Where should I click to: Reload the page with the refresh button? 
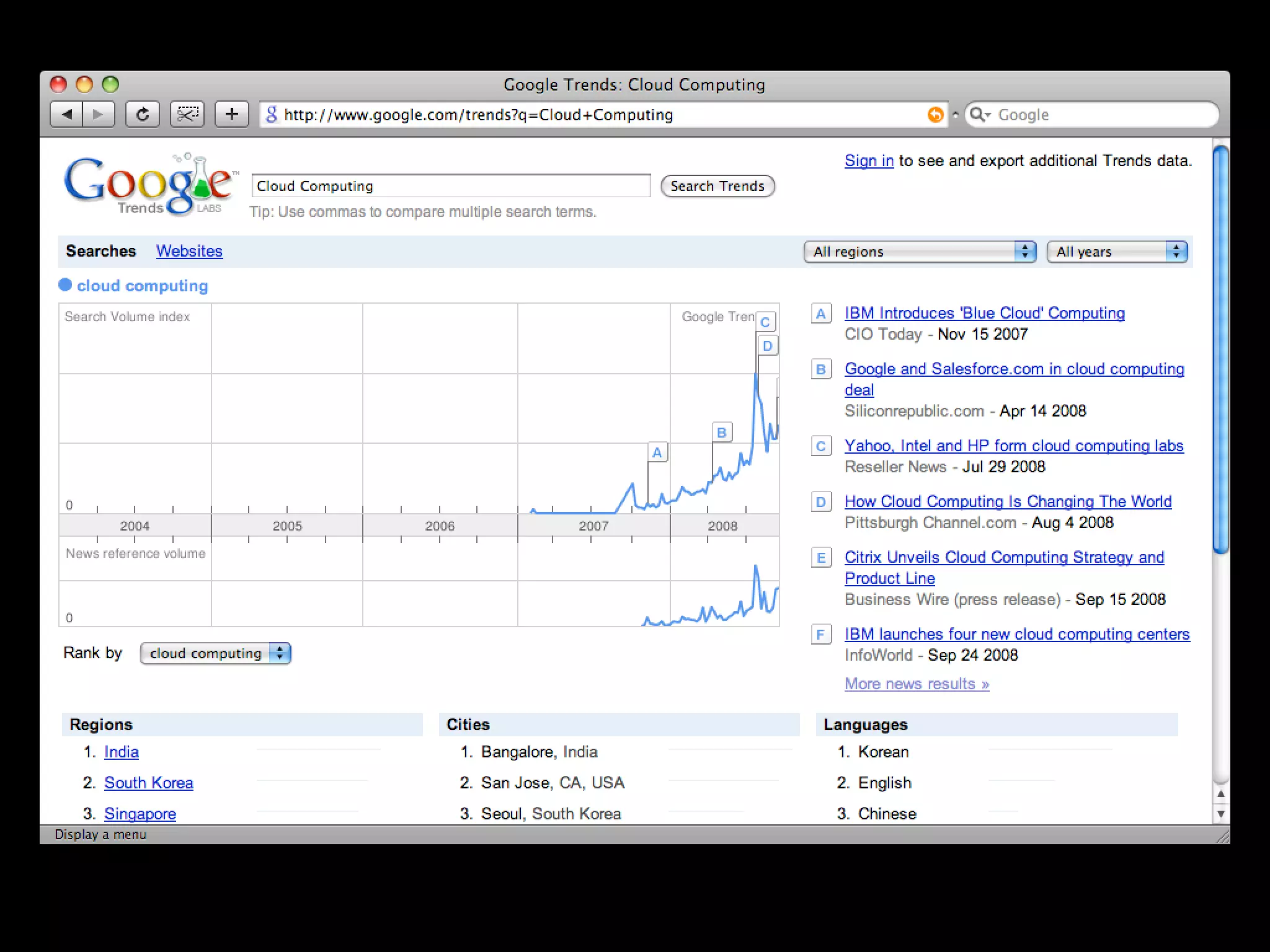pyautogui.click(x=143, y=114)
